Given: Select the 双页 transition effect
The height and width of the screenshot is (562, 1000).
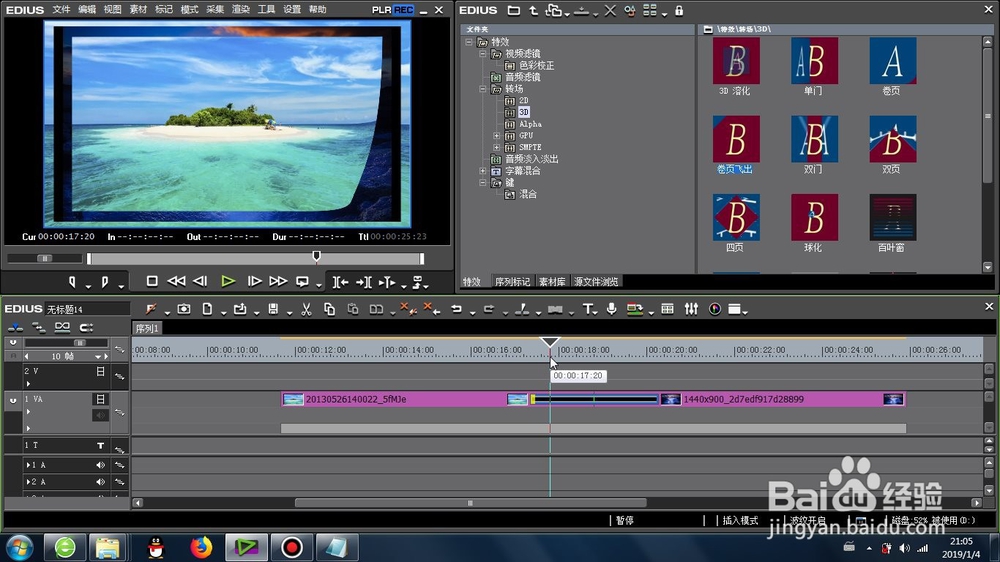Looking at the screenshot, I should pyautogui.click(x=893, y=139).
